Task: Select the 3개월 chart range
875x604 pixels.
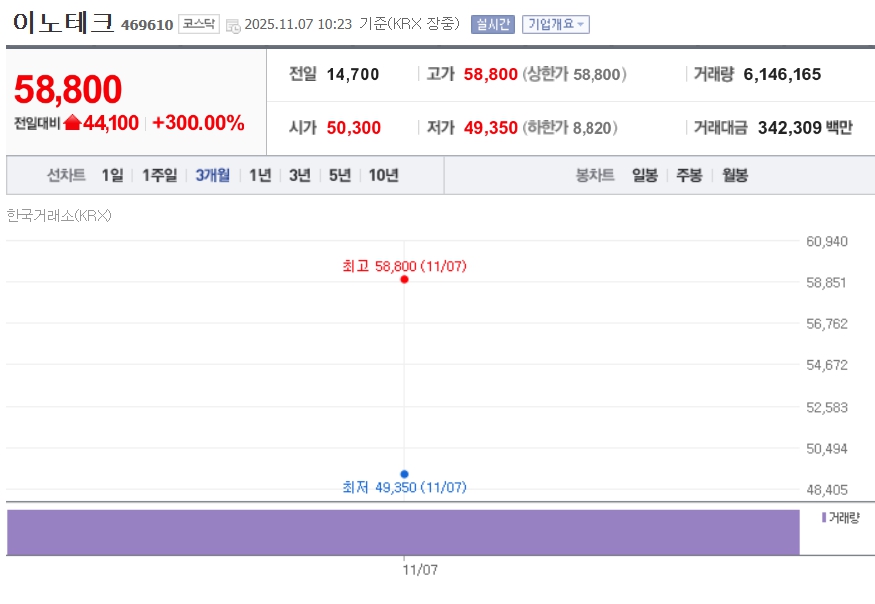Action: (x=212, y=175)
